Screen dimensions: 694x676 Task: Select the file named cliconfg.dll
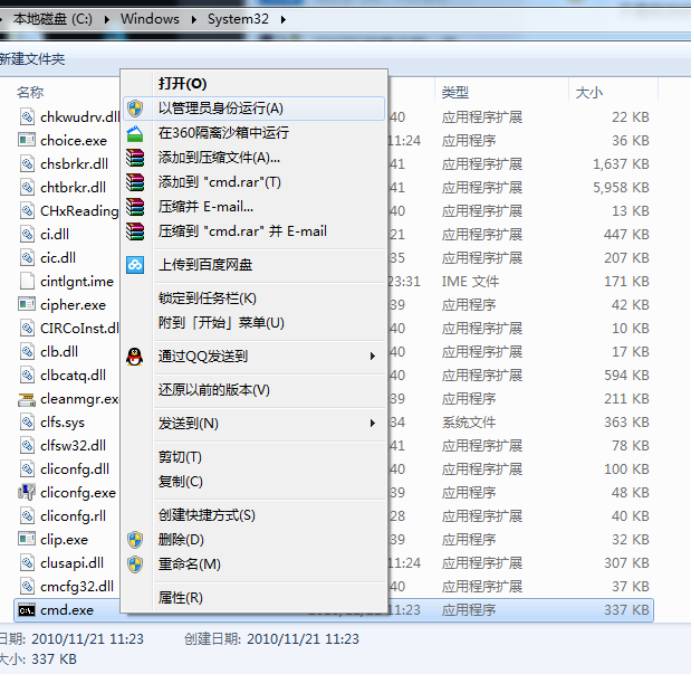75,469
